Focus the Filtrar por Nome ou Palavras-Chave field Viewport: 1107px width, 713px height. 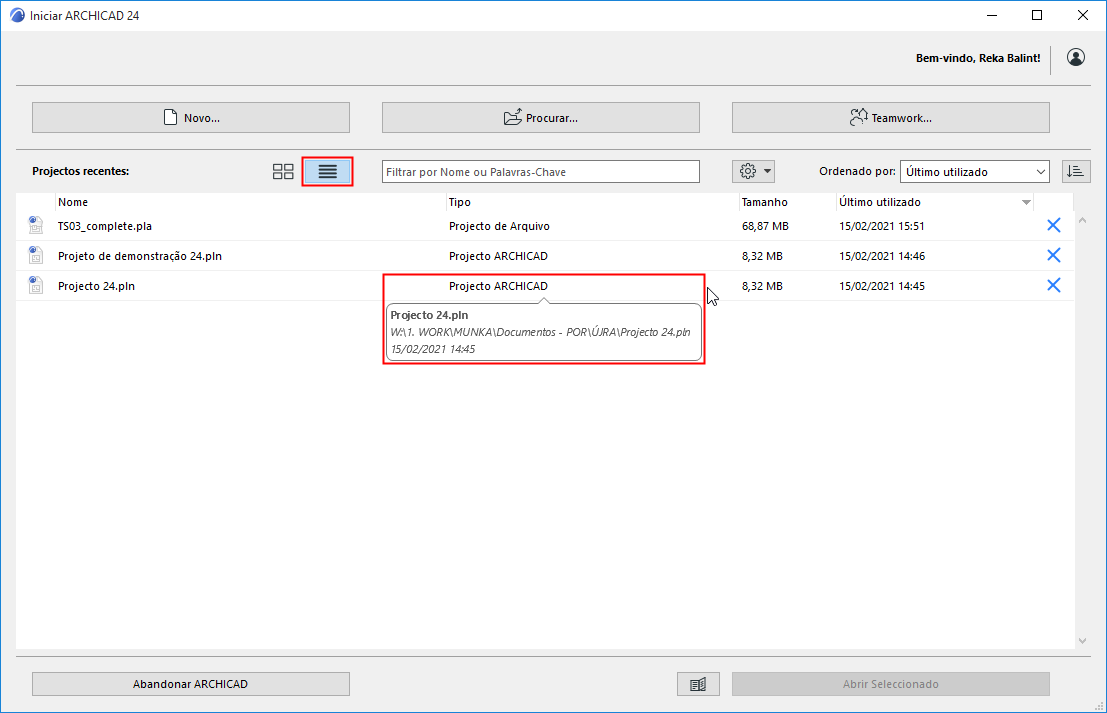541,172
